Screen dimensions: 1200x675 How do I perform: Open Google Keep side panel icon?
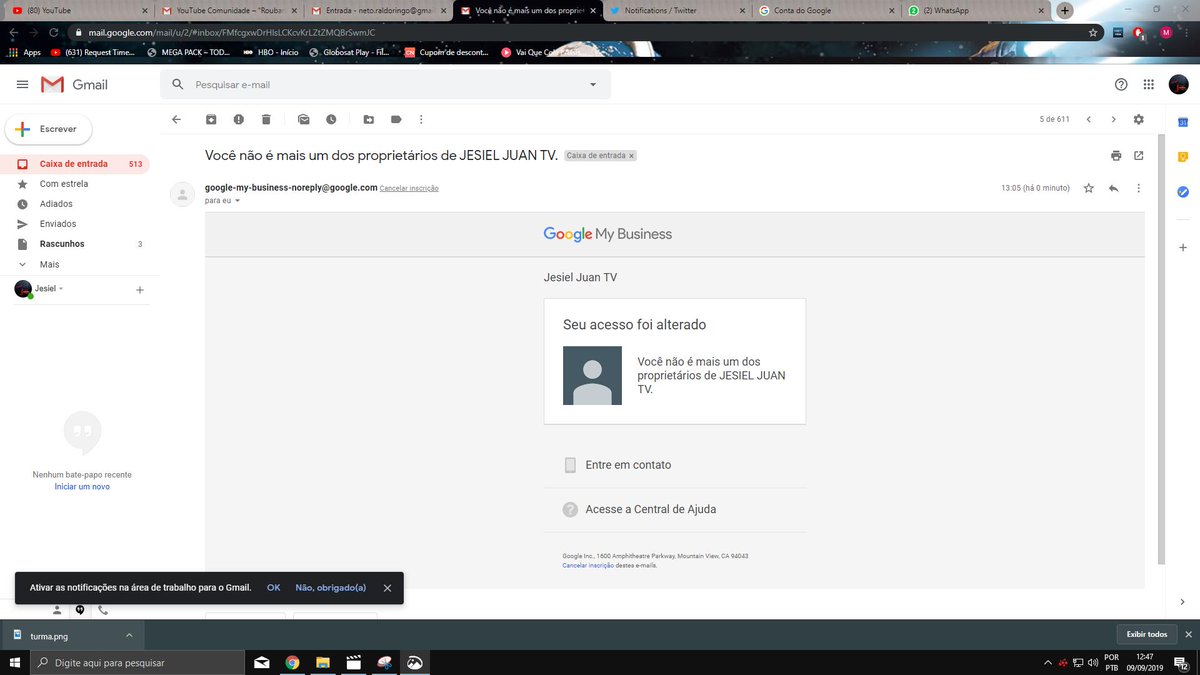pyautogui.click(x=1182, y=157)
